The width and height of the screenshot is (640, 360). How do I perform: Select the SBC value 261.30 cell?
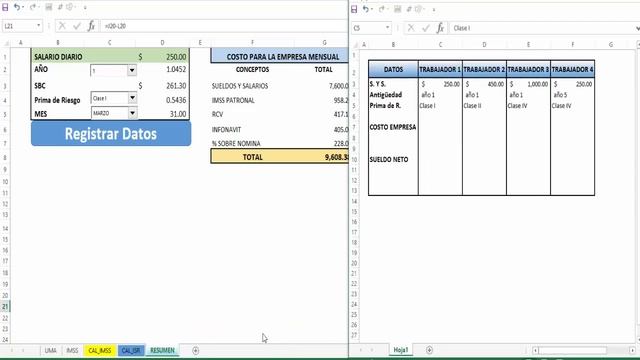162,86
